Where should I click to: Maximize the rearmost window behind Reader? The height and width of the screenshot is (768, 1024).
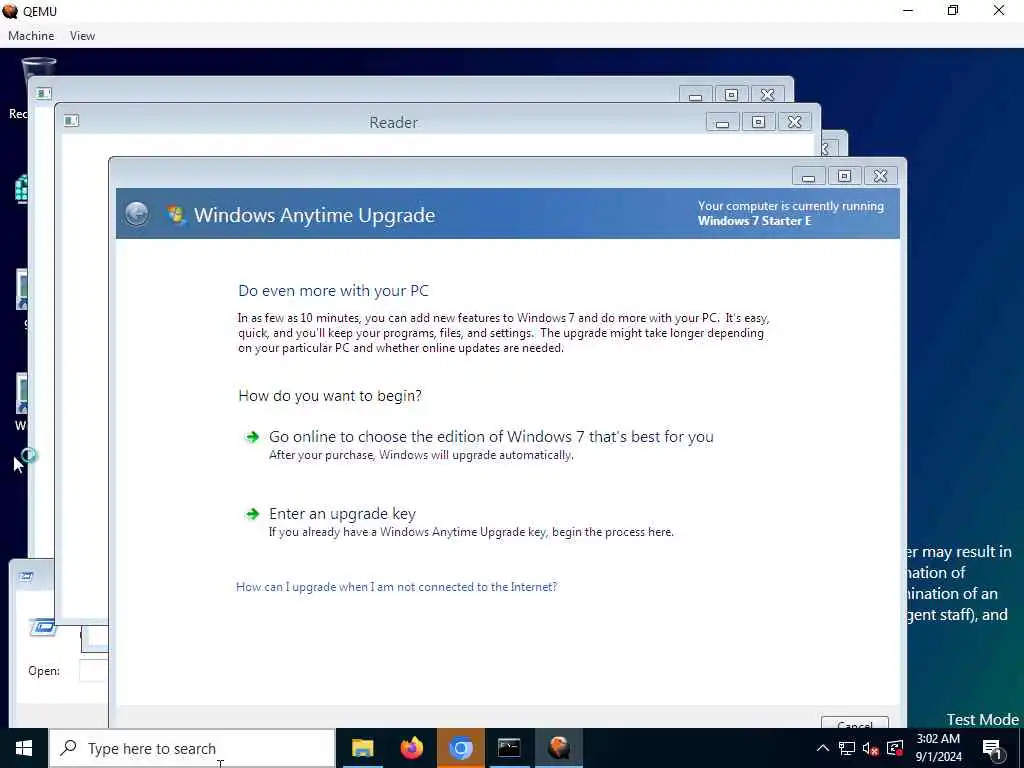coord(731,95)
